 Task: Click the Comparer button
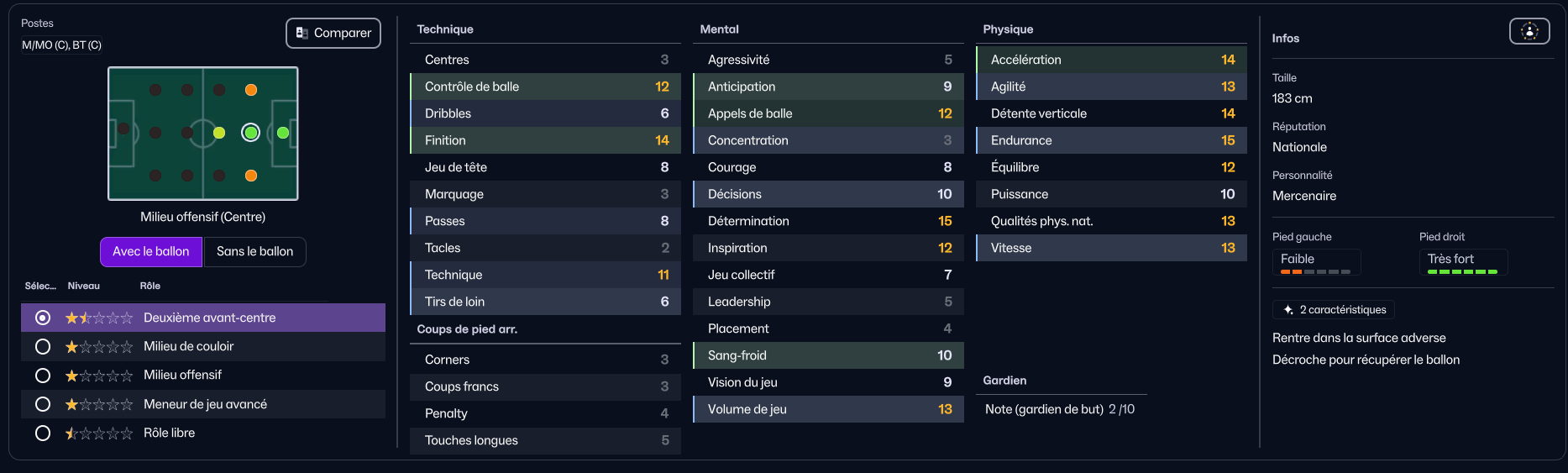click(x=333, y=33)
